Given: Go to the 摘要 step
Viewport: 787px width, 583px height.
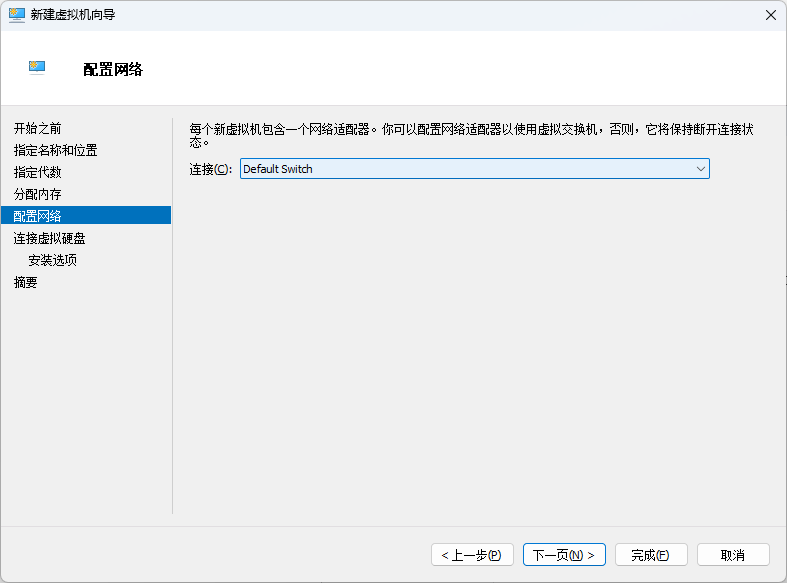Looking at the screenshot, I should tap(26, 282).
